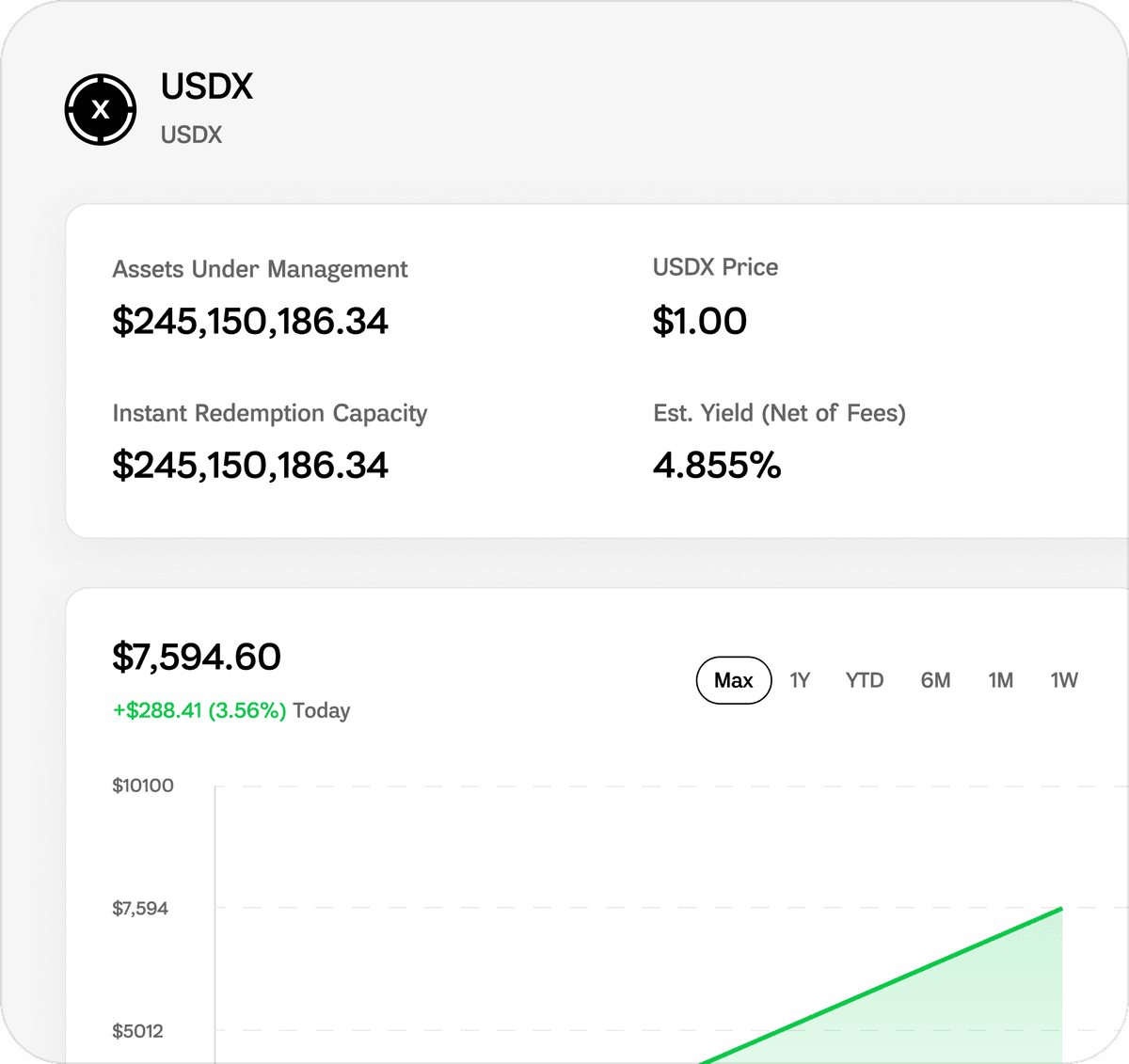Click the $7,594 gridline label
The image size is (1129, 1064).
(x=139, y=908)
